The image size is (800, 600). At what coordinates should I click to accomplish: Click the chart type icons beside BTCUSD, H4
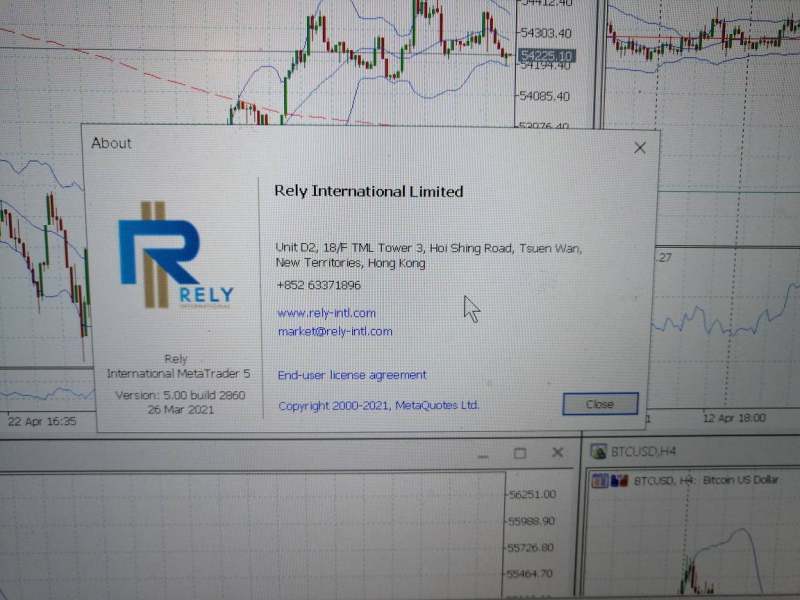click(610, 480)
